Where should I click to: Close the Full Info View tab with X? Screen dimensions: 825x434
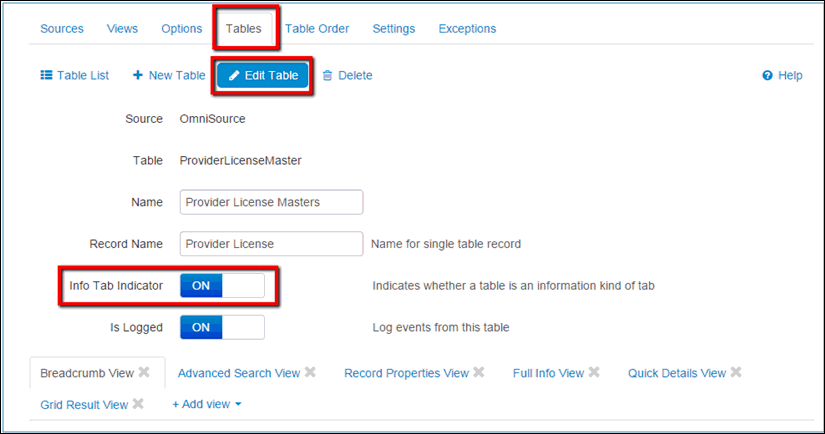pos(594,372)
